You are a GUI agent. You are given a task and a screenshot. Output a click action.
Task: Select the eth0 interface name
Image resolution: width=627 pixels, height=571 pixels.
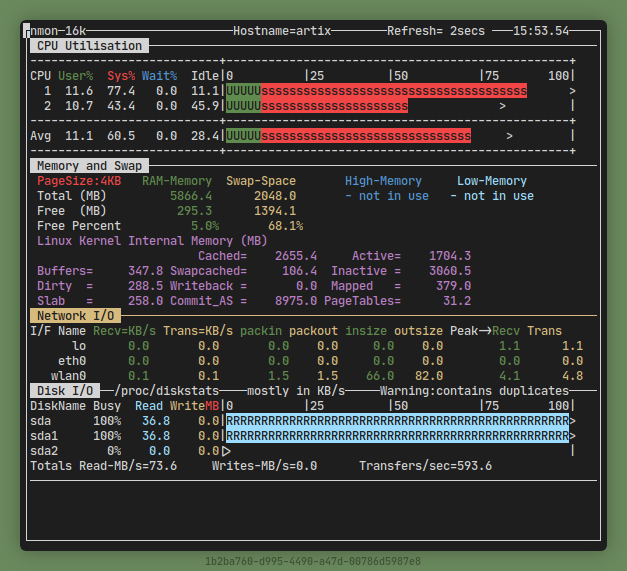point(72,361)
